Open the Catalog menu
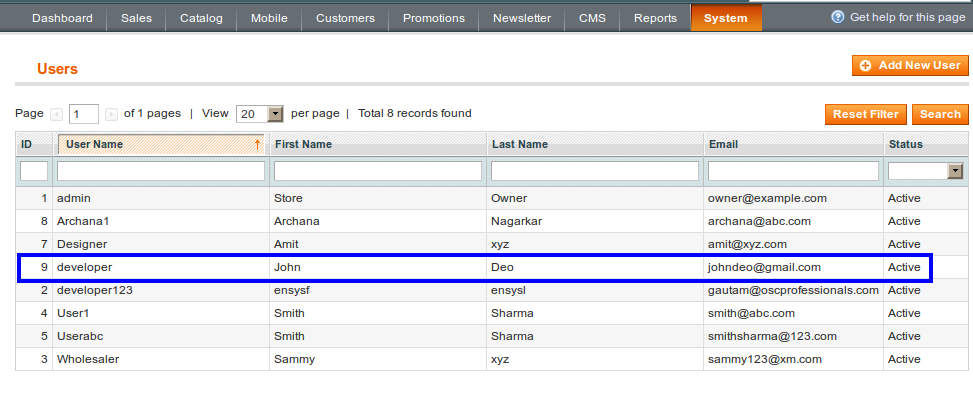Screen dimensions: 973x411 [203, 18]
